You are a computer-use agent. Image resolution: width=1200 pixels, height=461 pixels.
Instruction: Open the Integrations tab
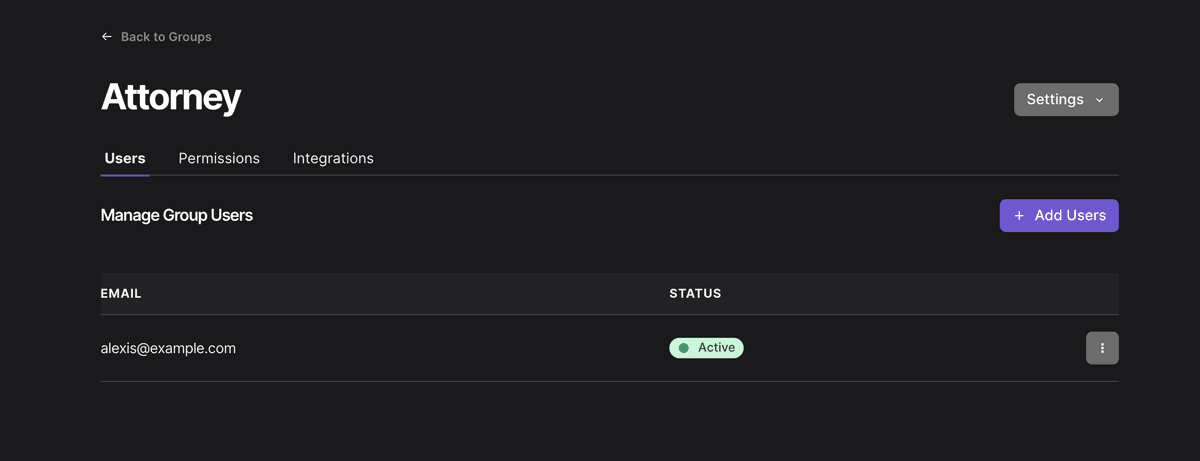[x=333, y=158]
